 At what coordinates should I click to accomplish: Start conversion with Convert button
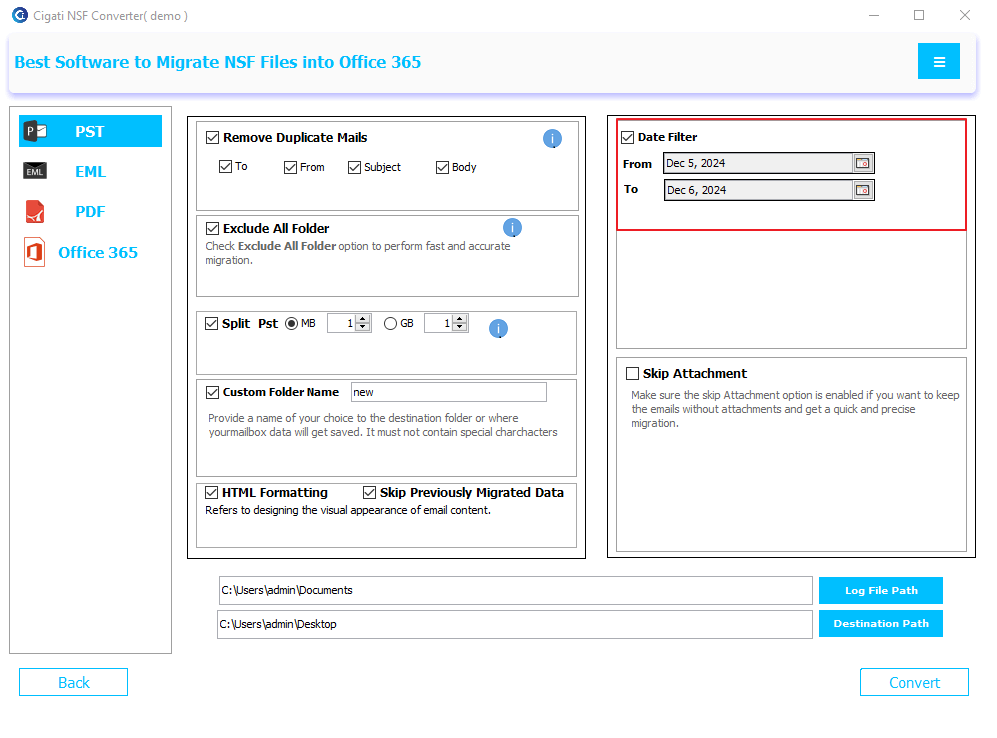[914, 682]
